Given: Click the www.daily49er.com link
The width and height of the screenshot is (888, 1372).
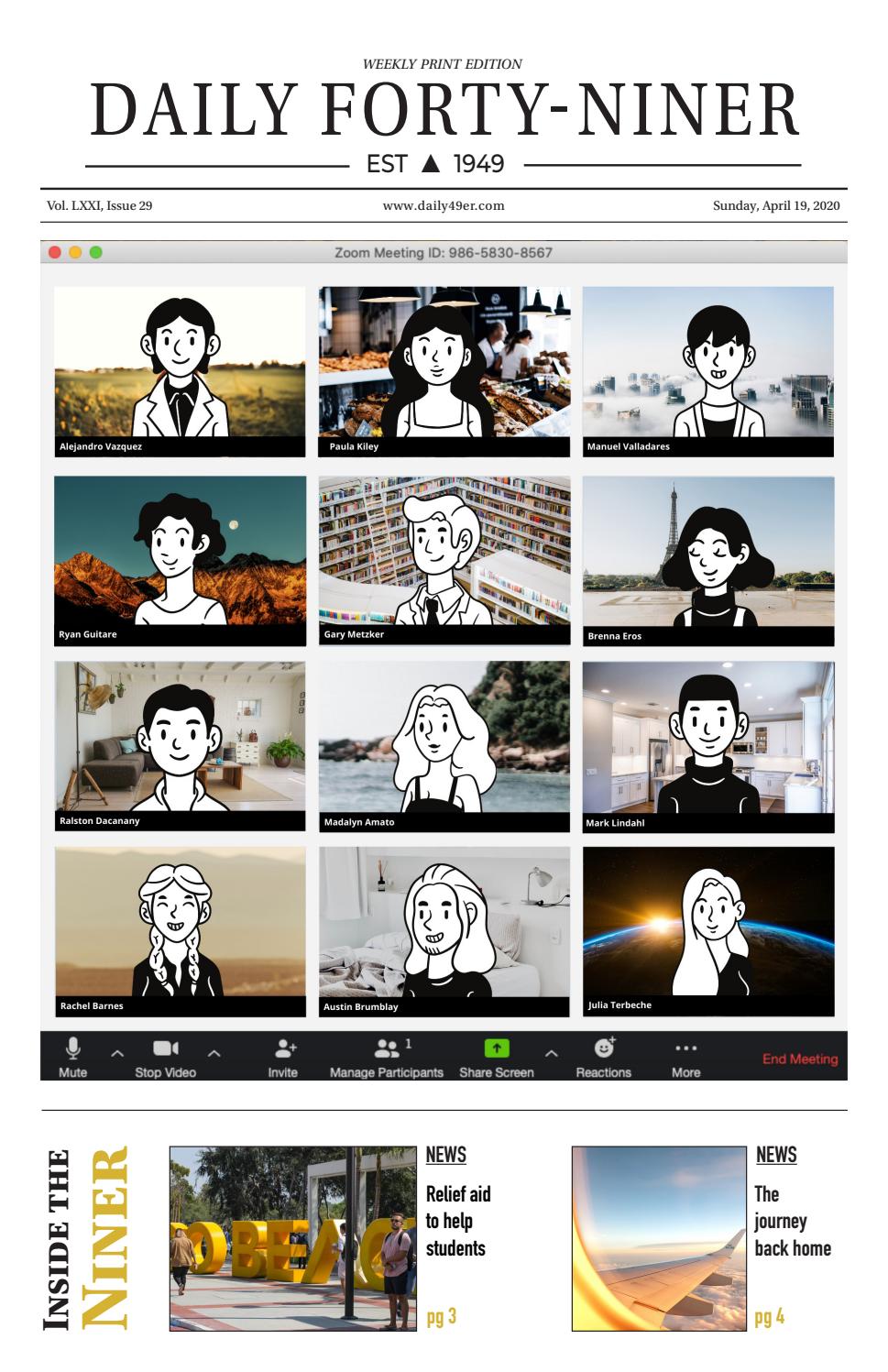Looking at the screenshot, I should [444, 206].
